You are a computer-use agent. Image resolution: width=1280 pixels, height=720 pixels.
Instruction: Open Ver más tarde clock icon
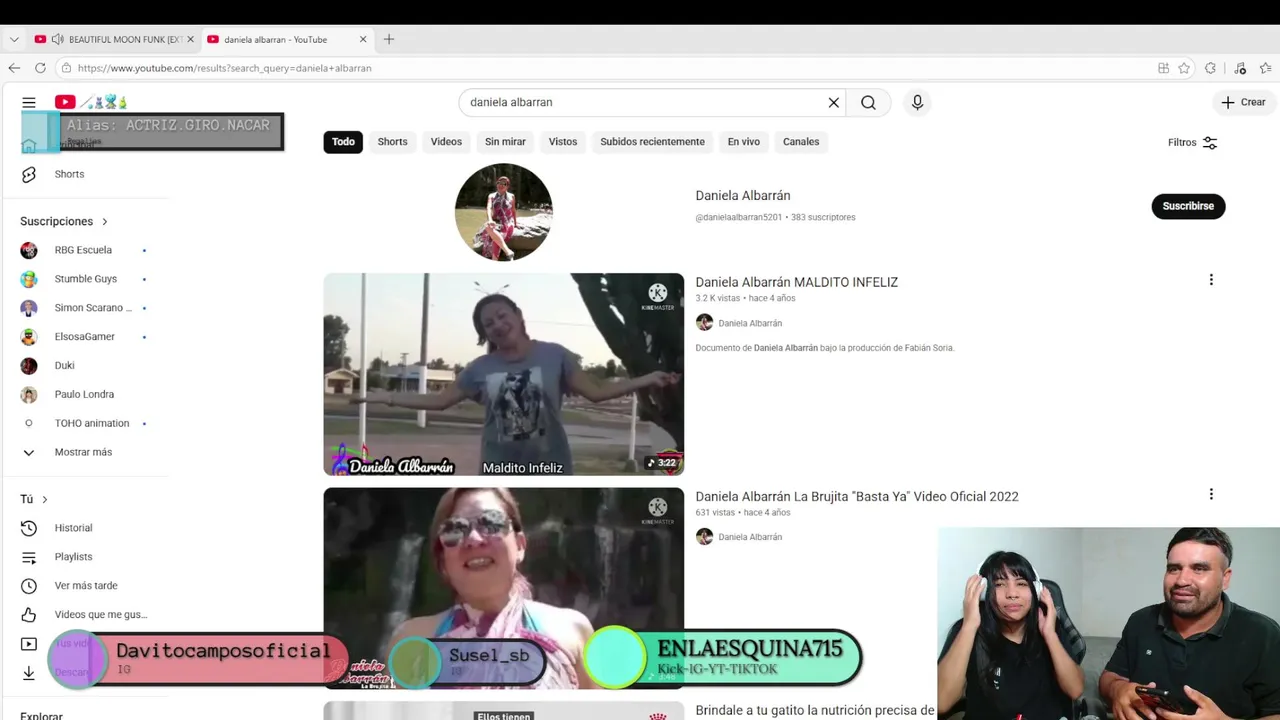click(x=29, y=586)
